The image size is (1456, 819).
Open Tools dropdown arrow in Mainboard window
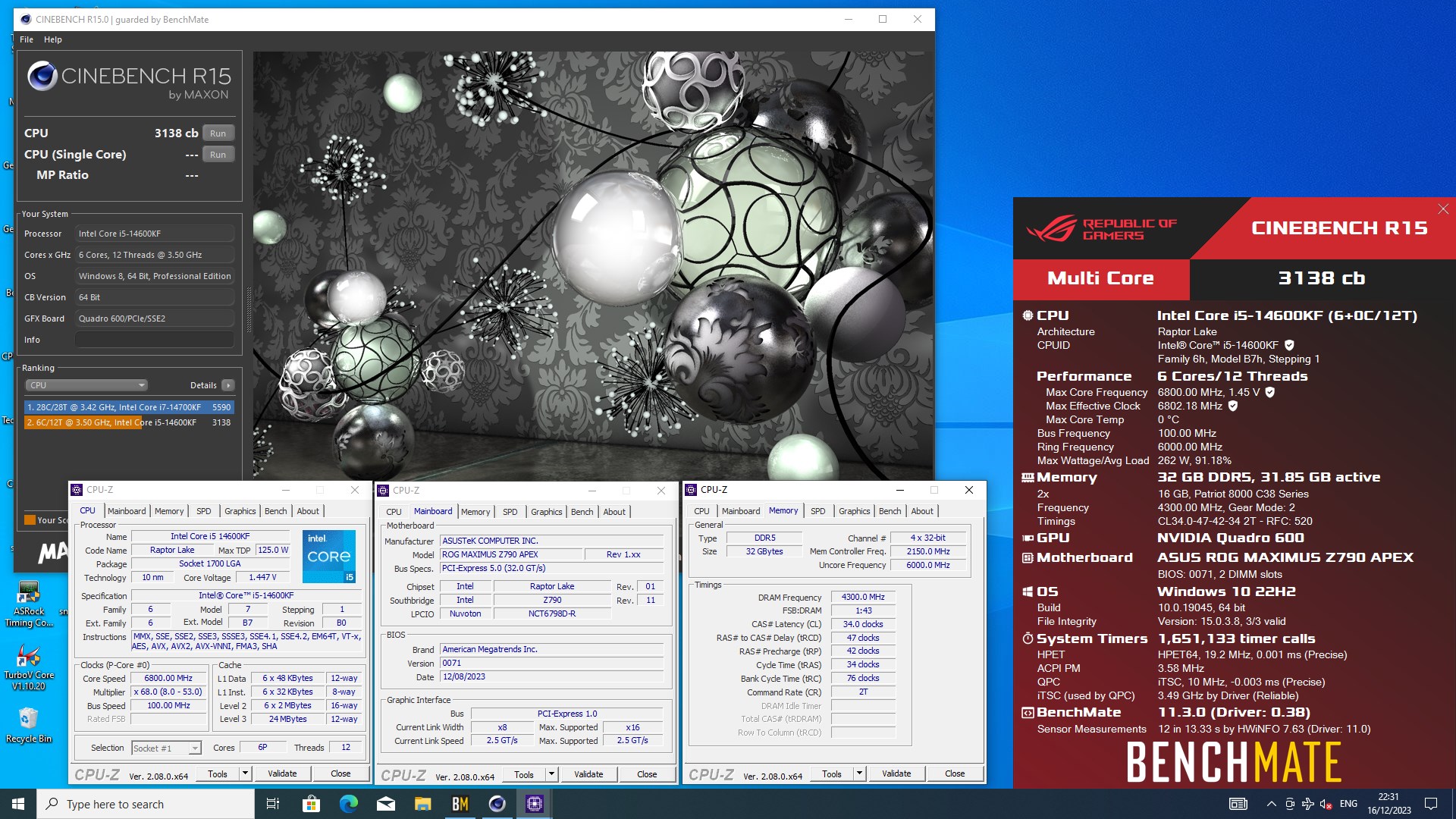point(551,774)
